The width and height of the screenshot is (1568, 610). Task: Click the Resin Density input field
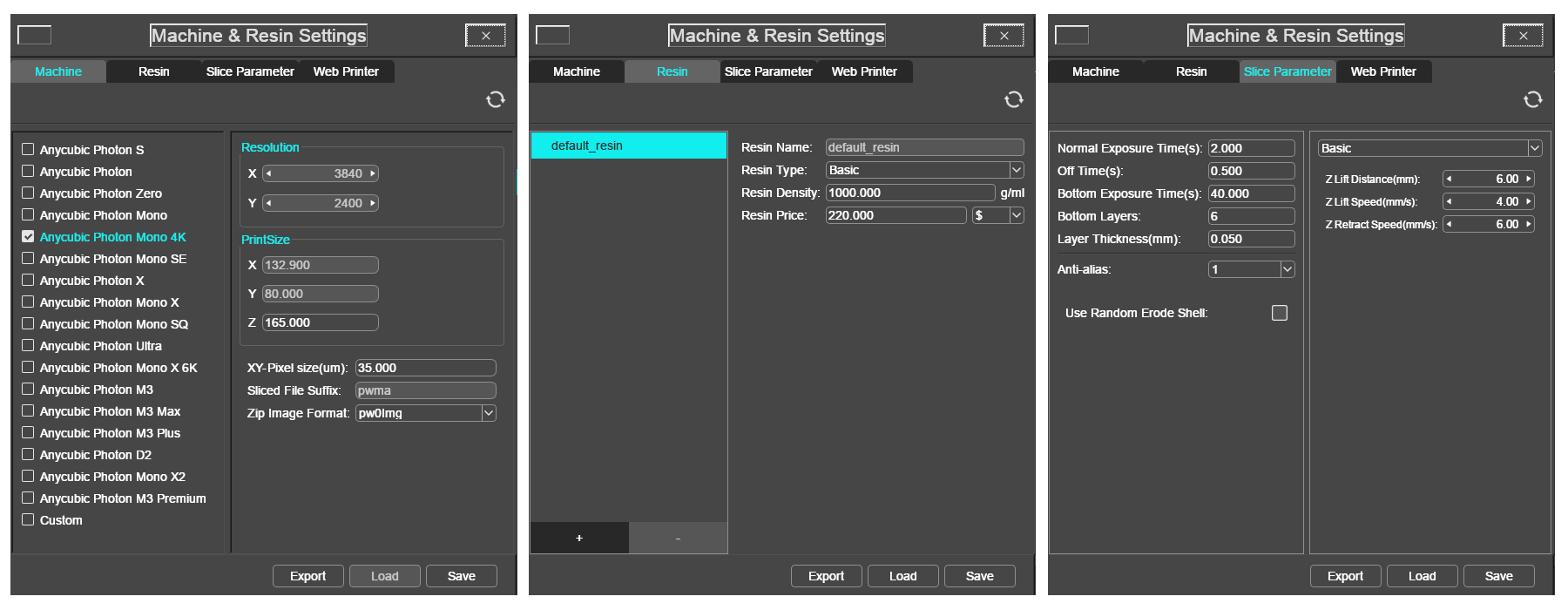(909, 193)
